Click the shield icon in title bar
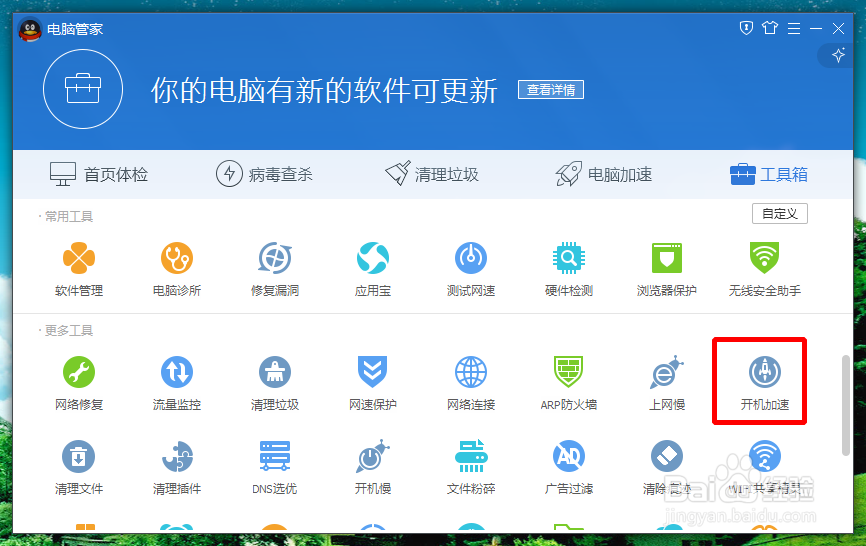This screenshot has height=546, width=866. [x=746, y=28]
